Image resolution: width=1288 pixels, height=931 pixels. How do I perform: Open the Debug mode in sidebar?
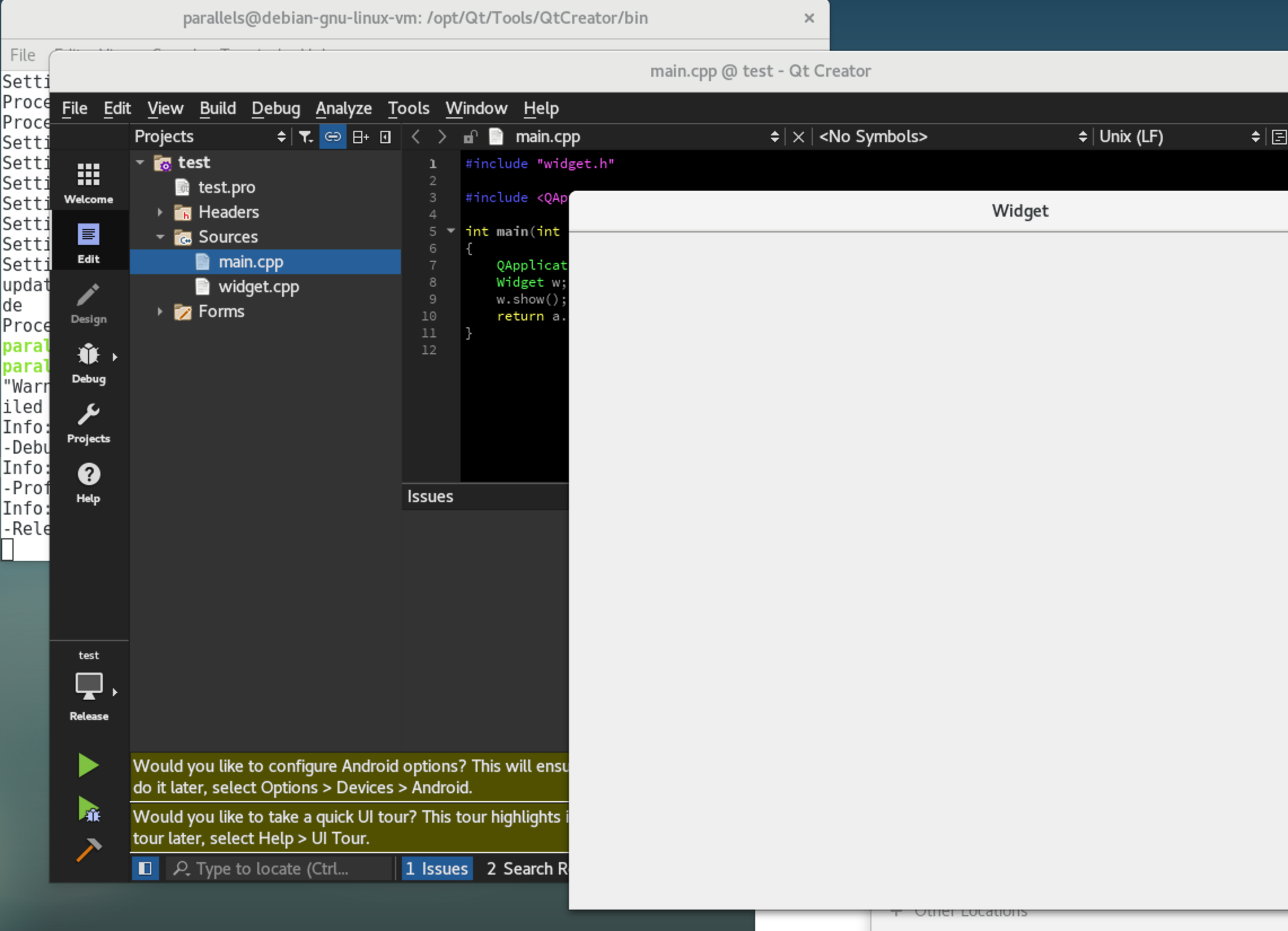[89, 363]
